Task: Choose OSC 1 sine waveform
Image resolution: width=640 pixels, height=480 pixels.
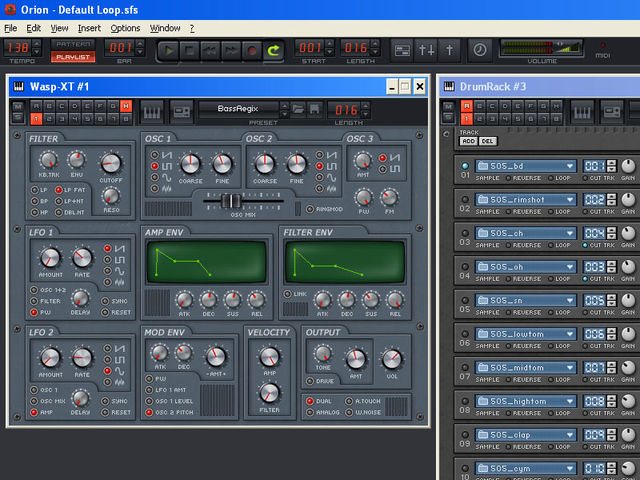Action: coord(155,177)
